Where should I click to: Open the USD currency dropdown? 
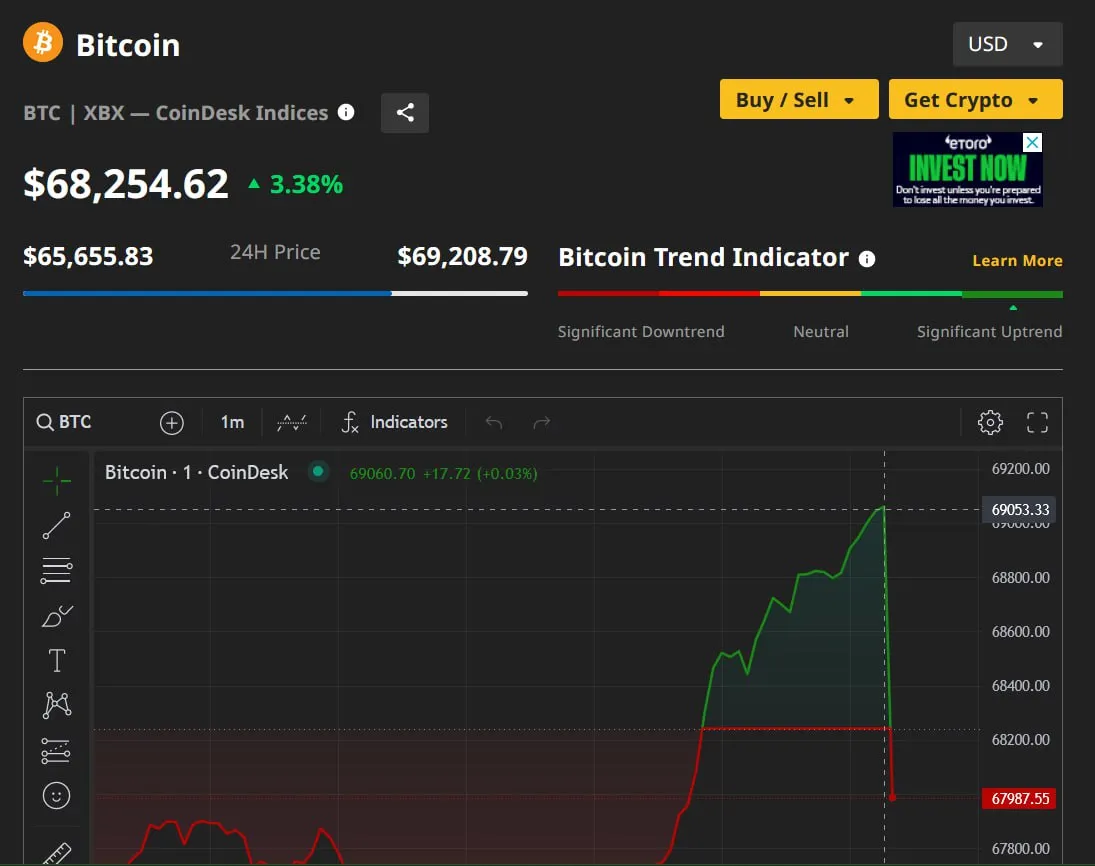pos(1007,44)
